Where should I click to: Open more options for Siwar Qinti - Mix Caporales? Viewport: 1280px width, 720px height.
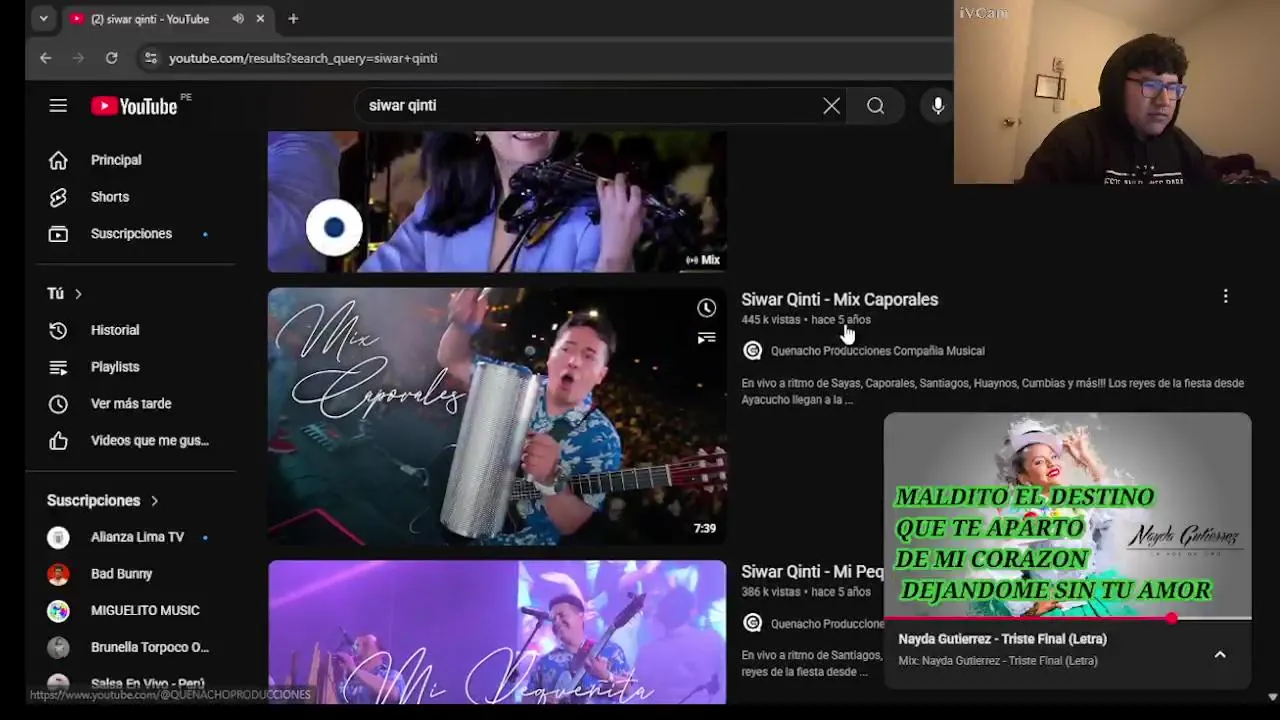coord(1225,296)
